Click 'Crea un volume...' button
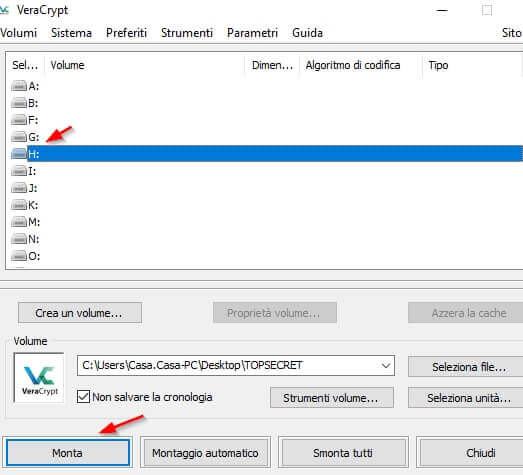Viewport: 523px width, 475px height. tap(80, 313)
